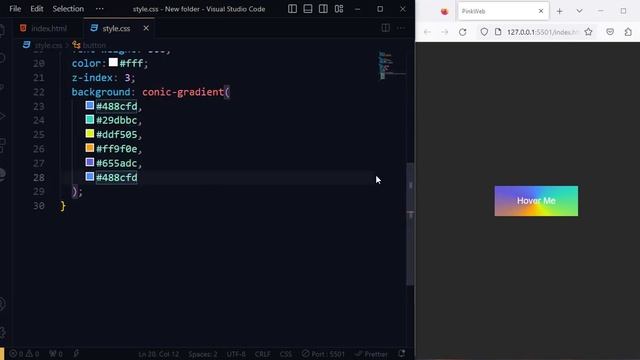Open File menu in VS Code
Screen dimensions: 640x360
click(15, 9)
